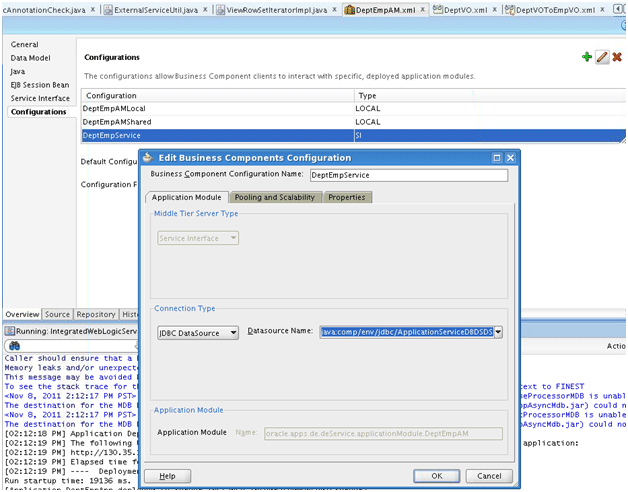
Task: Click the Help button in dialog
Action: (167, 476)
